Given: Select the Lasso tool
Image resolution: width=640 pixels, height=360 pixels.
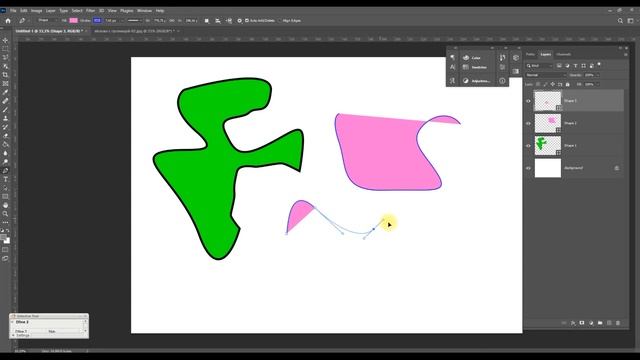Looking at the screenshot, I should (5, 58).
